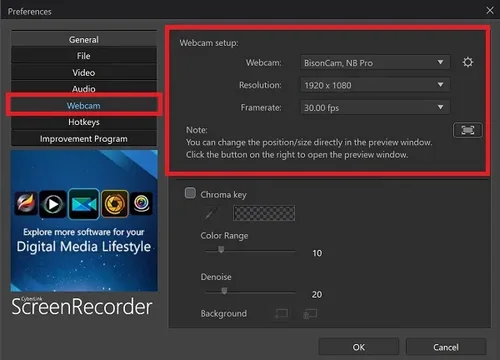
Task: Open the webcam preview window button
Action: tap(468, 130)
